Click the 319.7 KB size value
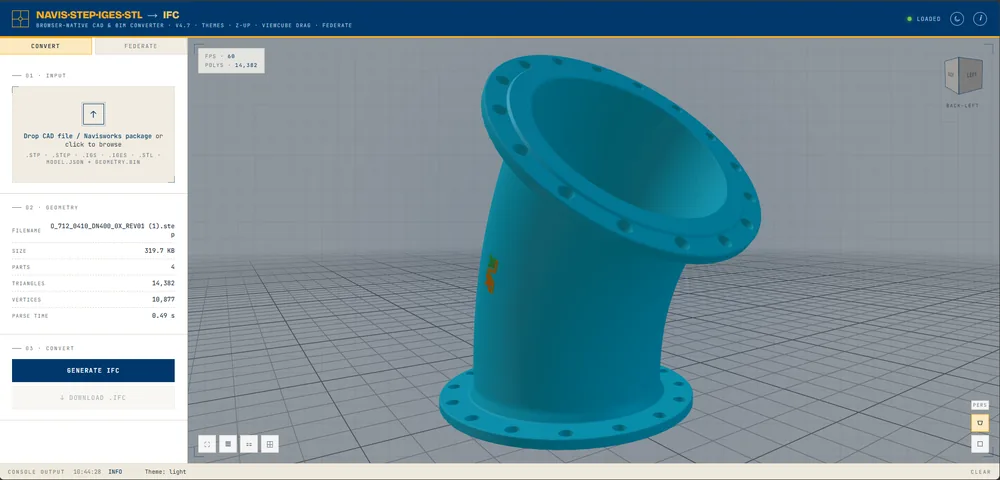The image size is (1000, 480). pos(159,251)
